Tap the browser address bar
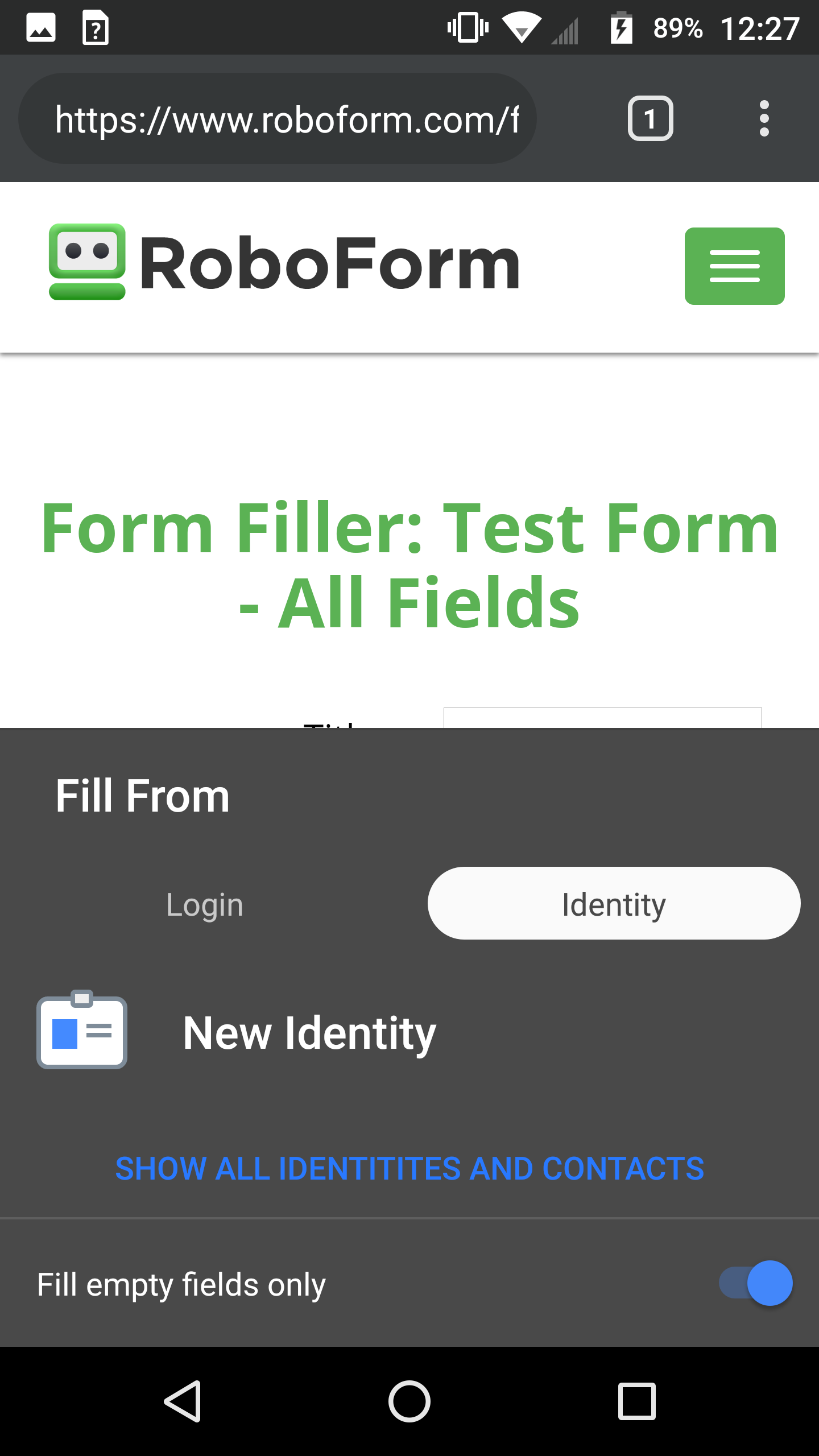 pyautogui.click(x=277, y=118)
